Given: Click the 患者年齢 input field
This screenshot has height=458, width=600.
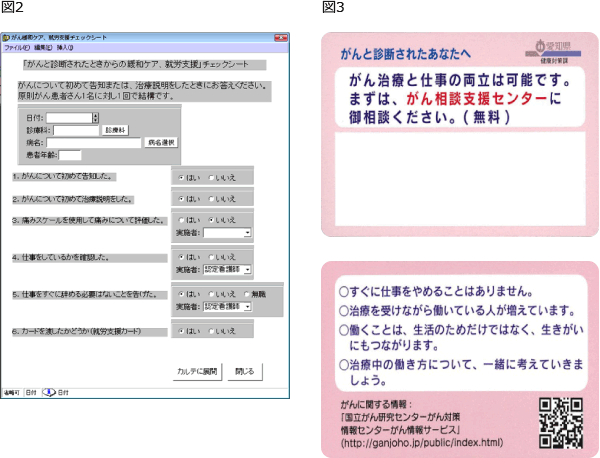Looking at the screenshot, I should click(x=70, y=155).
